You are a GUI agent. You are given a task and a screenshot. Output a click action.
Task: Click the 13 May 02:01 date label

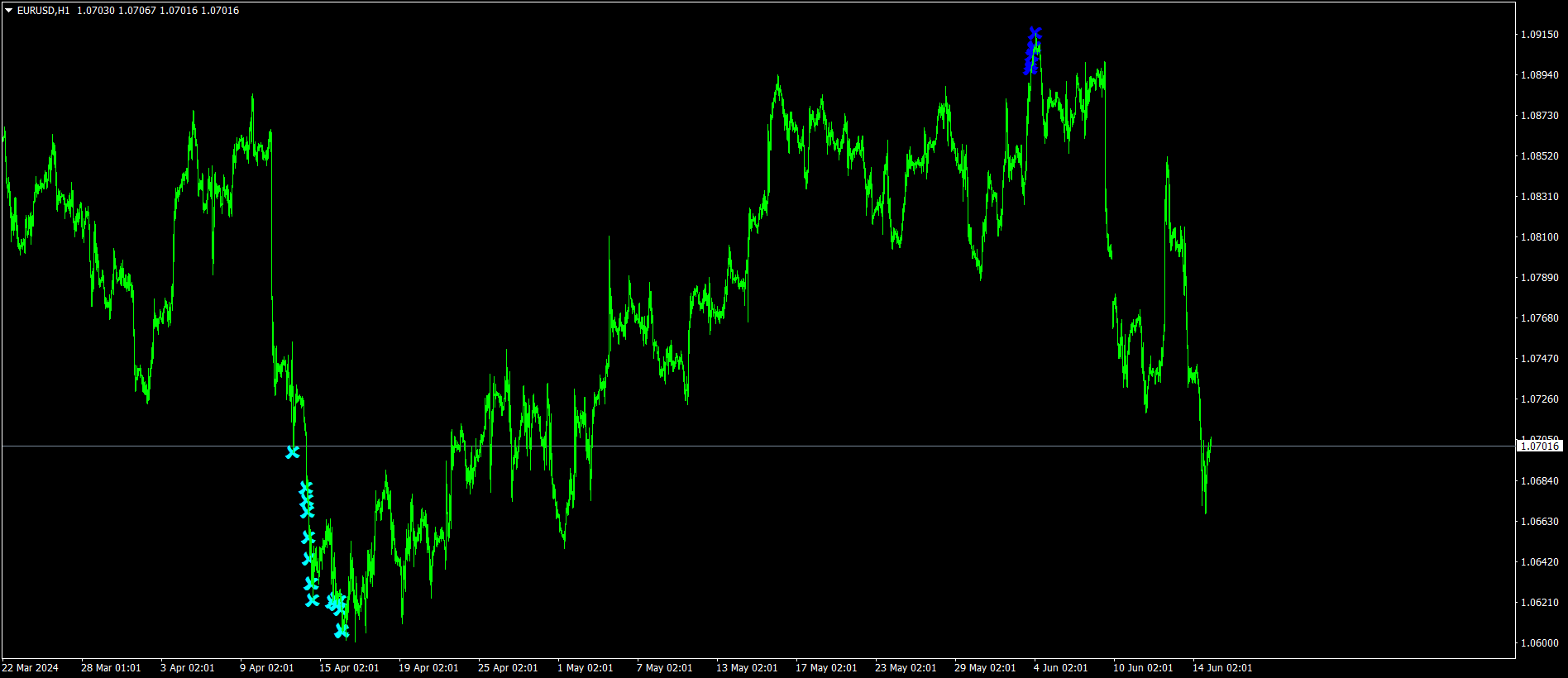(747, 668)
